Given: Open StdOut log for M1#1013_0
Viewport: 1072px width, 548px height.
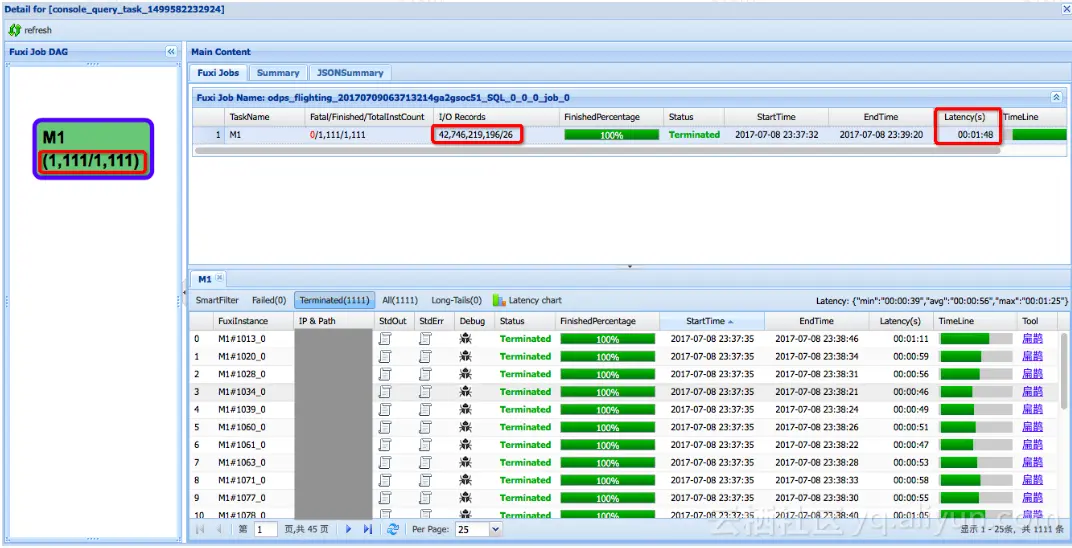Looking at the screenshot, I should 385,339.
